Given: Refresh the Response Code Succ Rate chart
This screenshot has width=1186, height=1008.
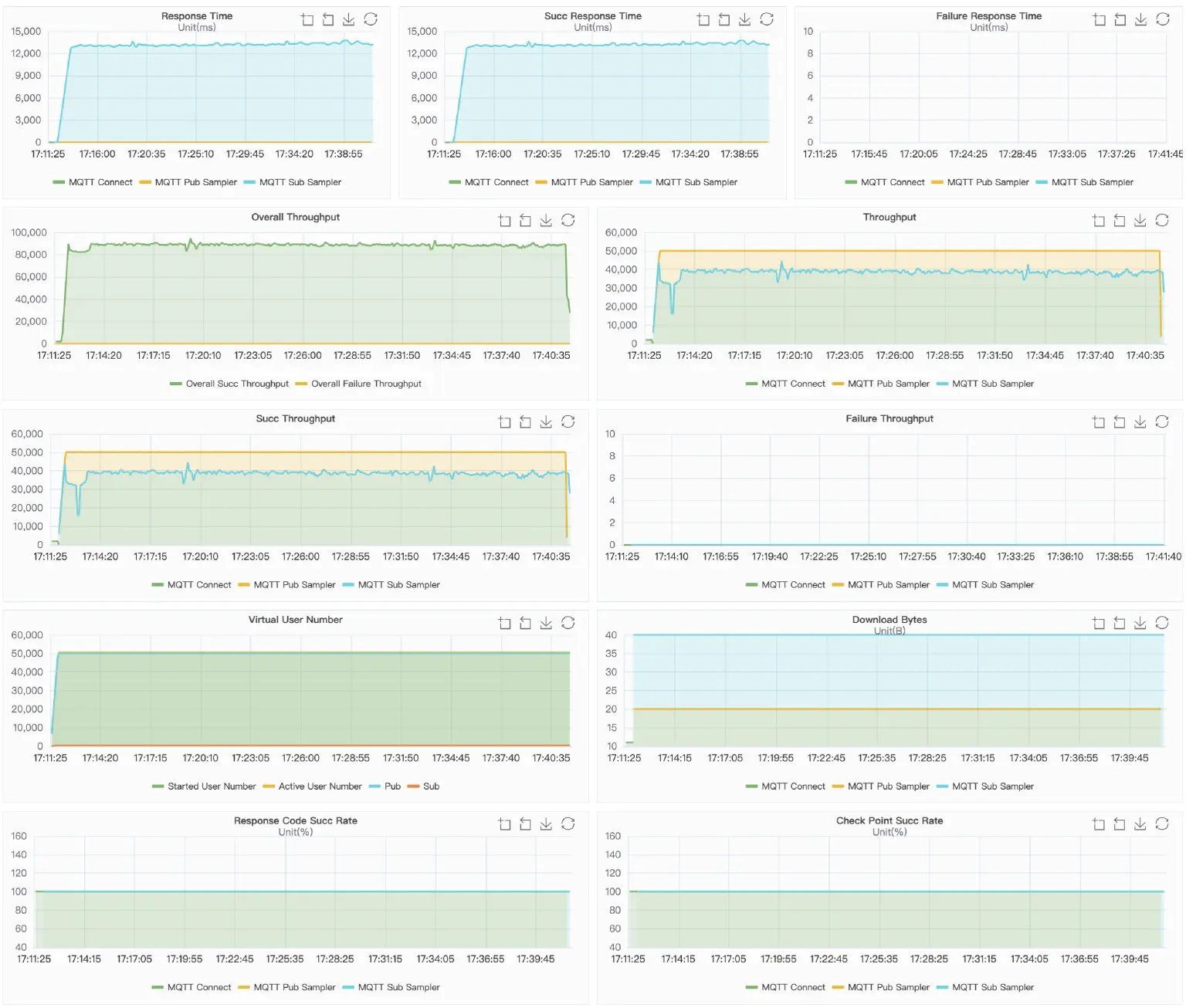Looking at the screenshot, I should (x=568, y=824).
